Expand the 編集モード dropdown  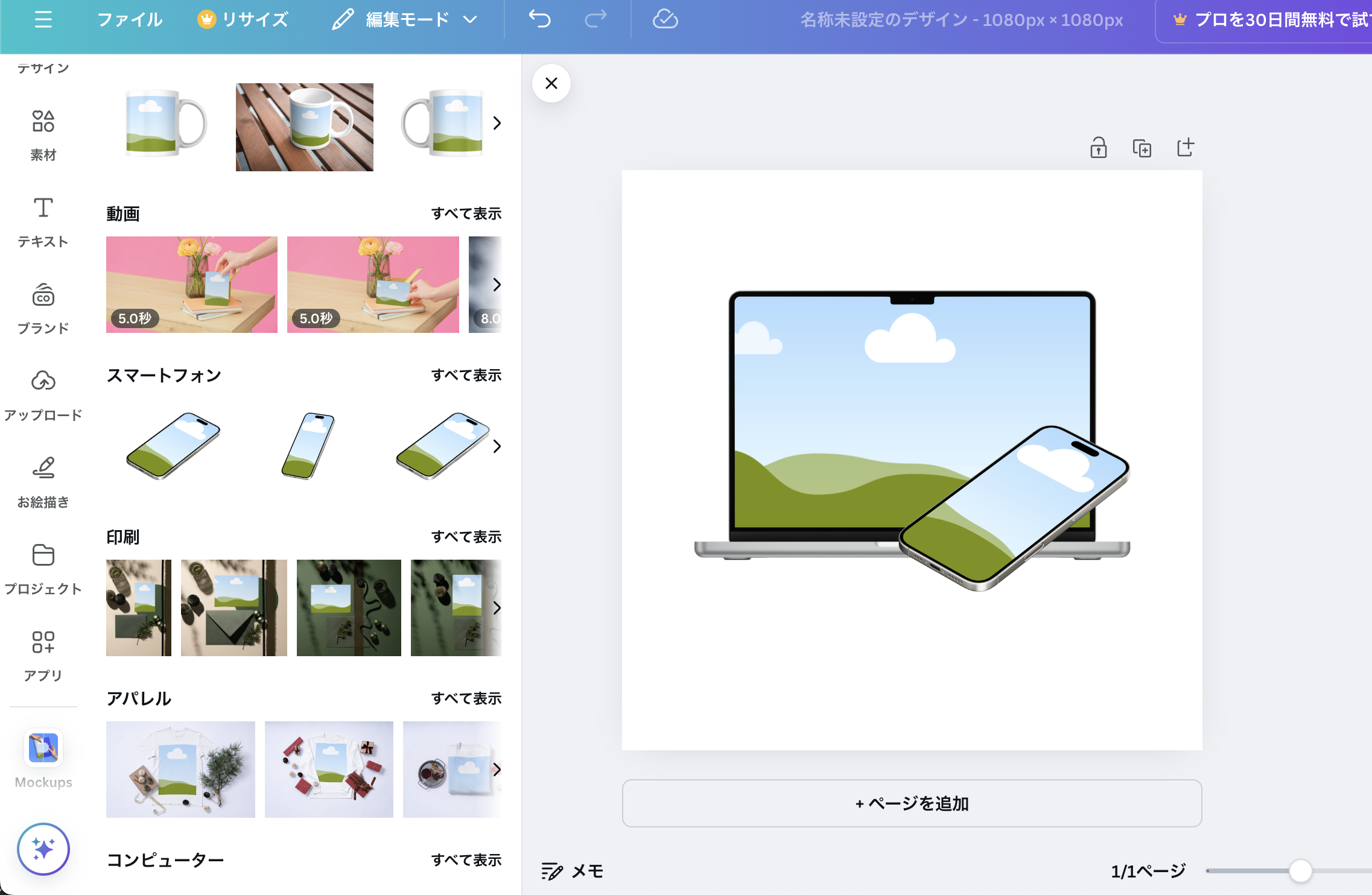click(405, 20)
